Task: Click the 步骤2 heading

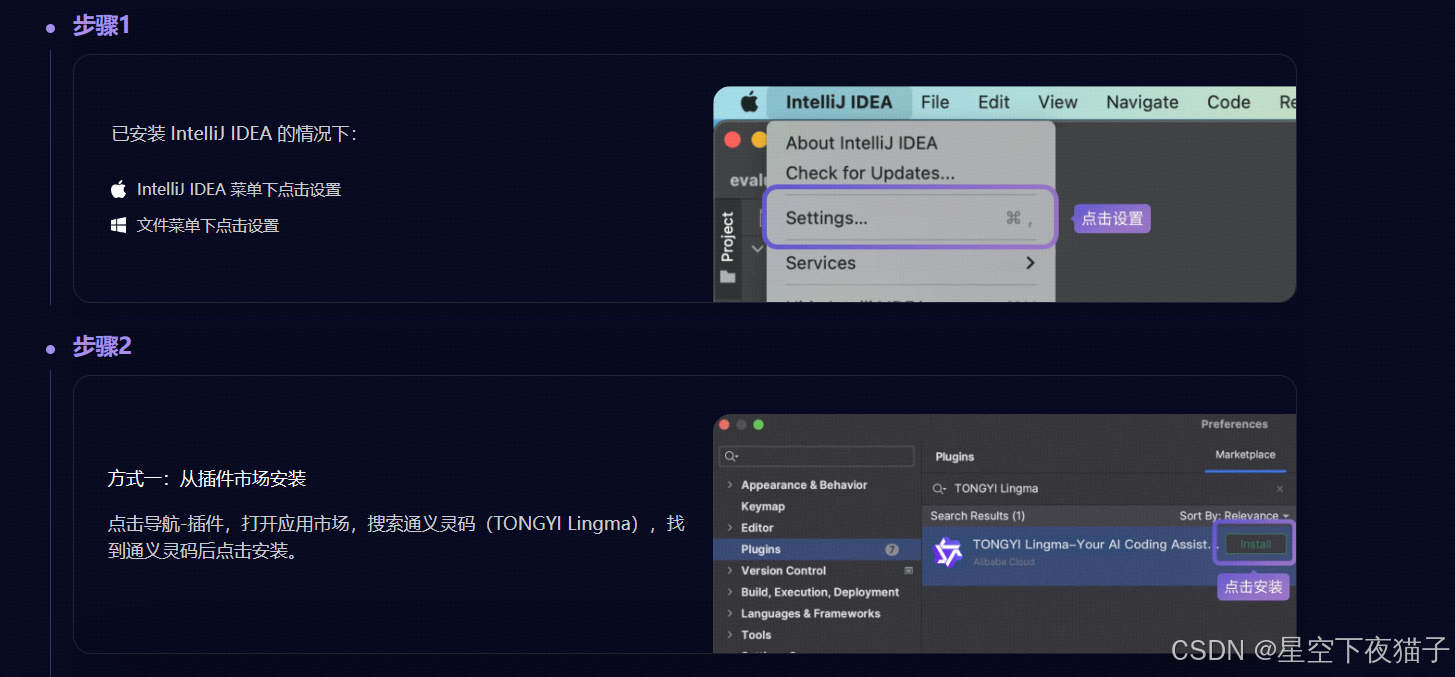Action: (x=101, y=346)
